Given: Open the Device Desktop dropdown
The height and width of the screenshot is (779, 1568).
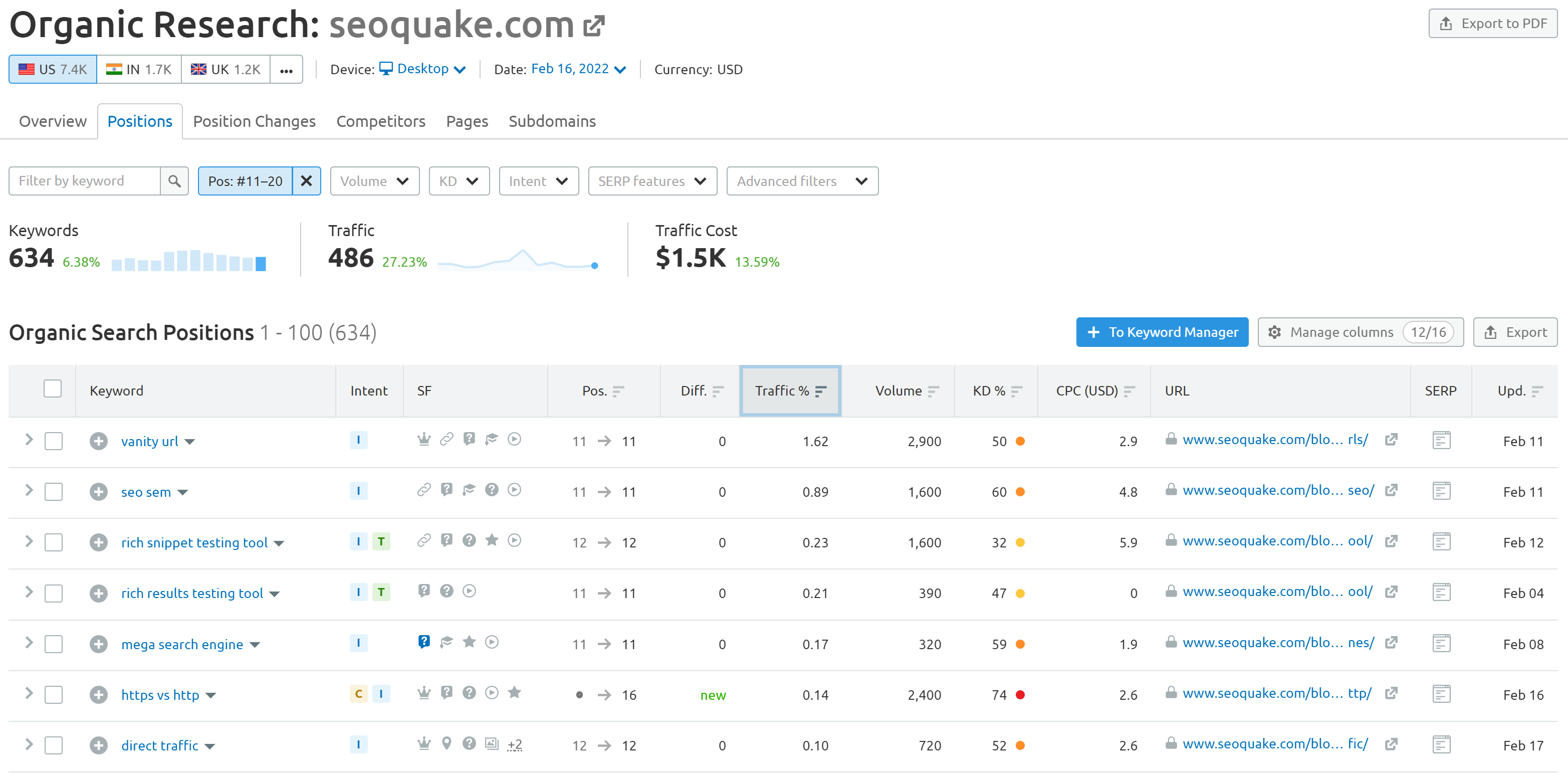Looking at the screenshot, I should [423, 69].
